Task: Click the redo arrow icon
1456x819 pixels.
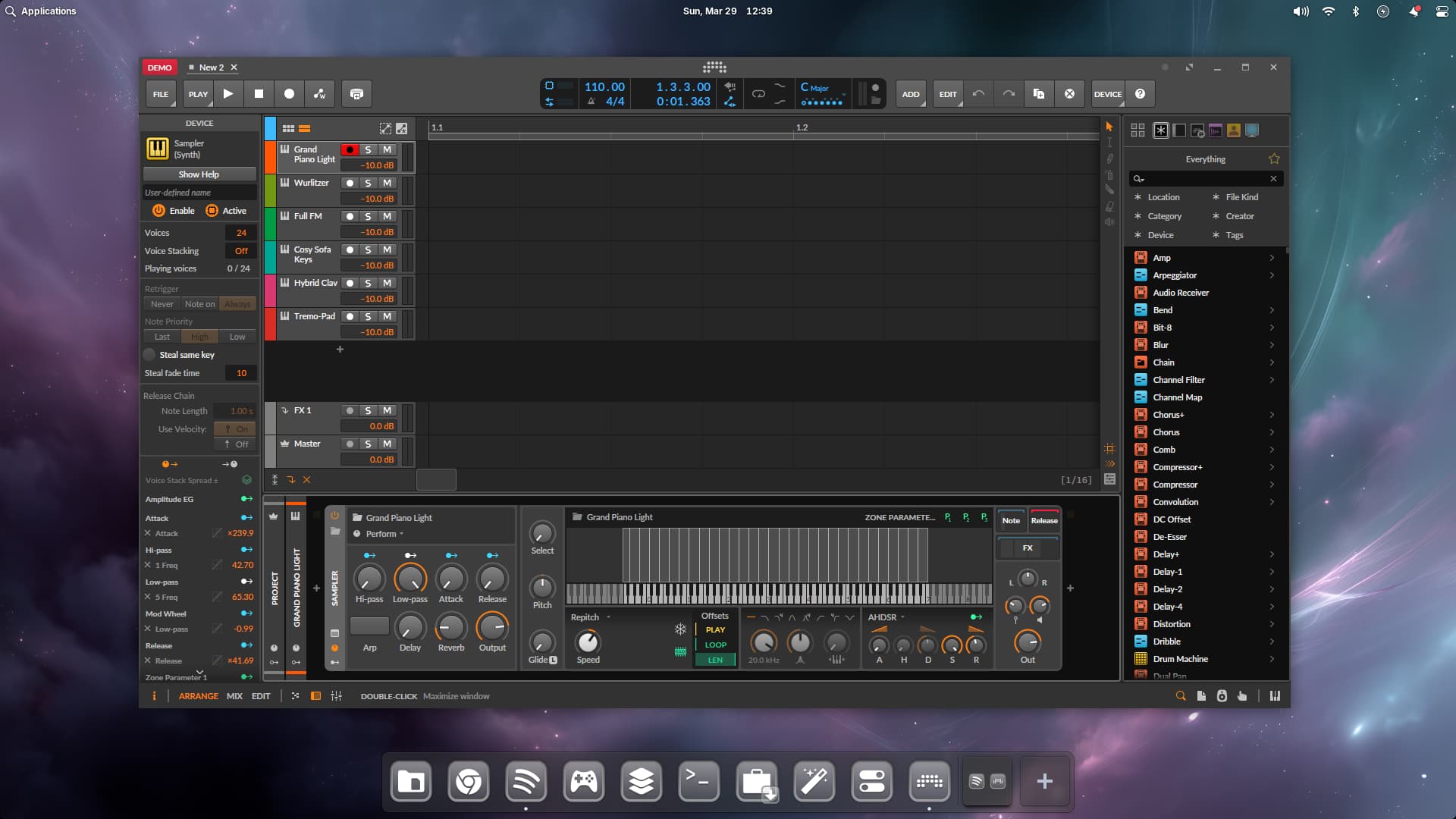Action: point(1009,94)
